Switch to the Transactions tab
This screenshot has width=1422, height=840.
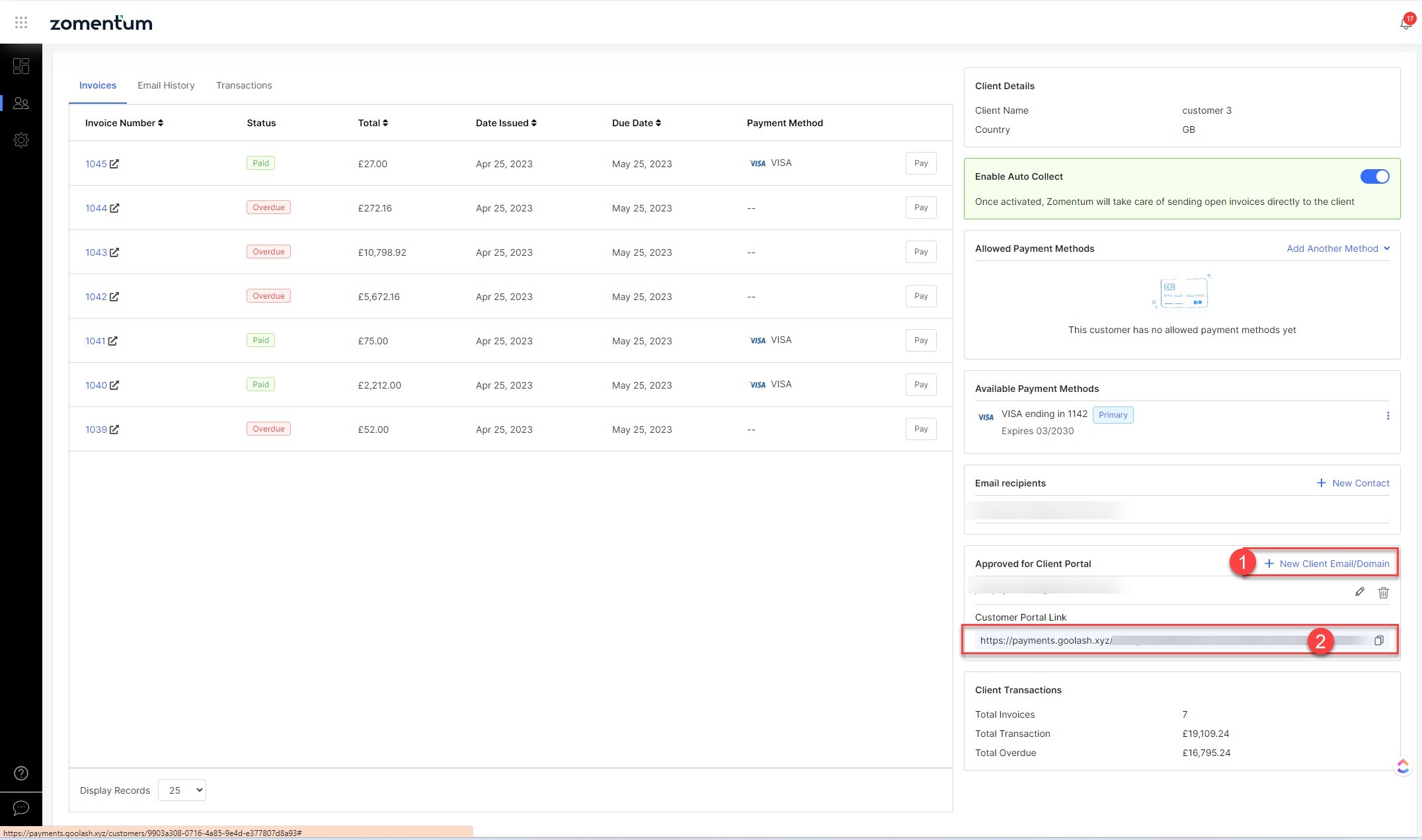point(244,85)
